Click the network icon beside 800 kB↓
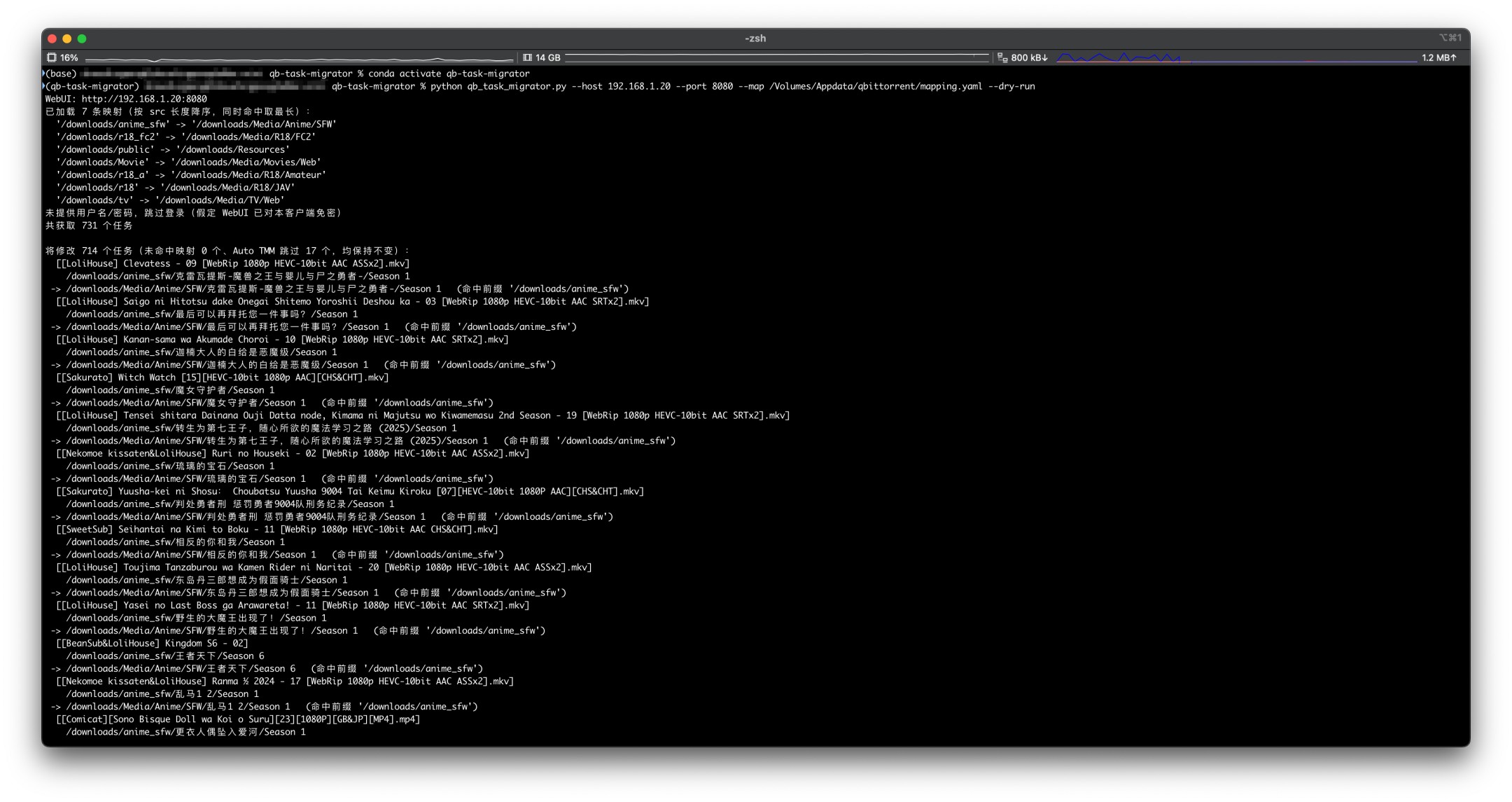The height and width of the screenshot is (802, 1512). (x=1002, y=57)
